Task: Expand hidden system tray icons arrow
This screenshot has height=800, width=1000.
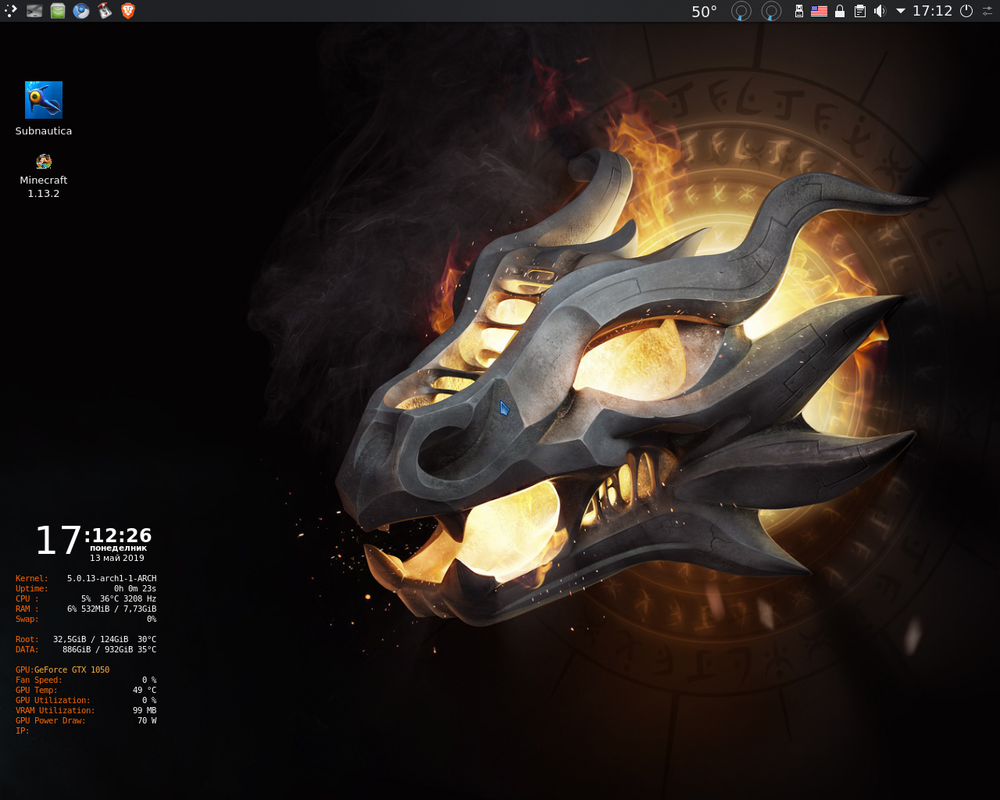Action: tap(901, 11)
